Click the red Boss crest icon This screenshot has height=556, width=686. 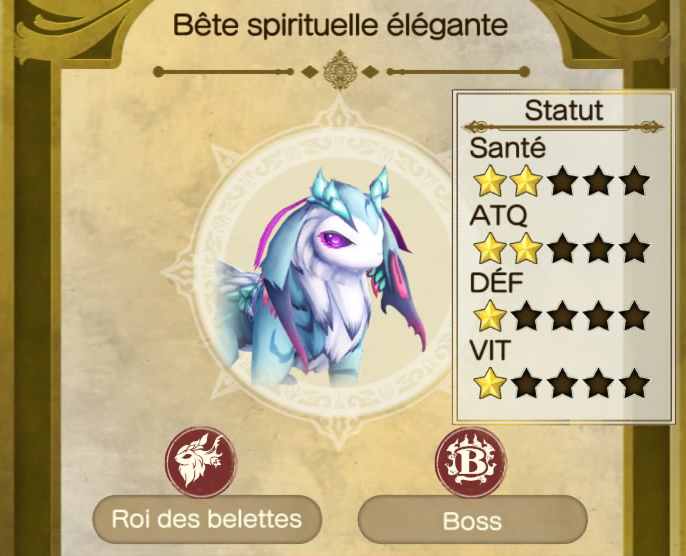point(471,462)
